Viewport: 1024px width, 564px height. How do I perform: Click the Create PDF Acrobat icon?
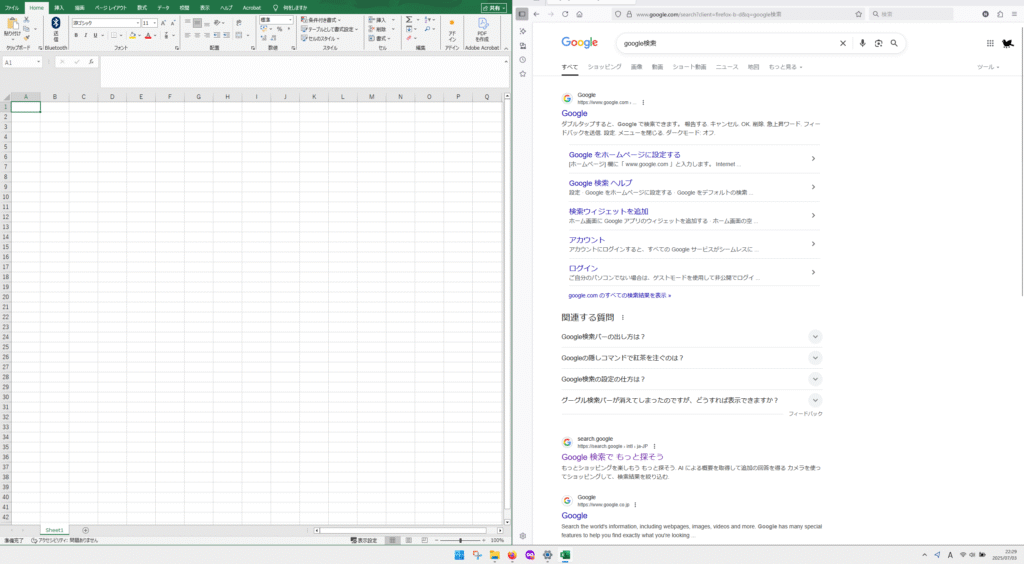482,24
